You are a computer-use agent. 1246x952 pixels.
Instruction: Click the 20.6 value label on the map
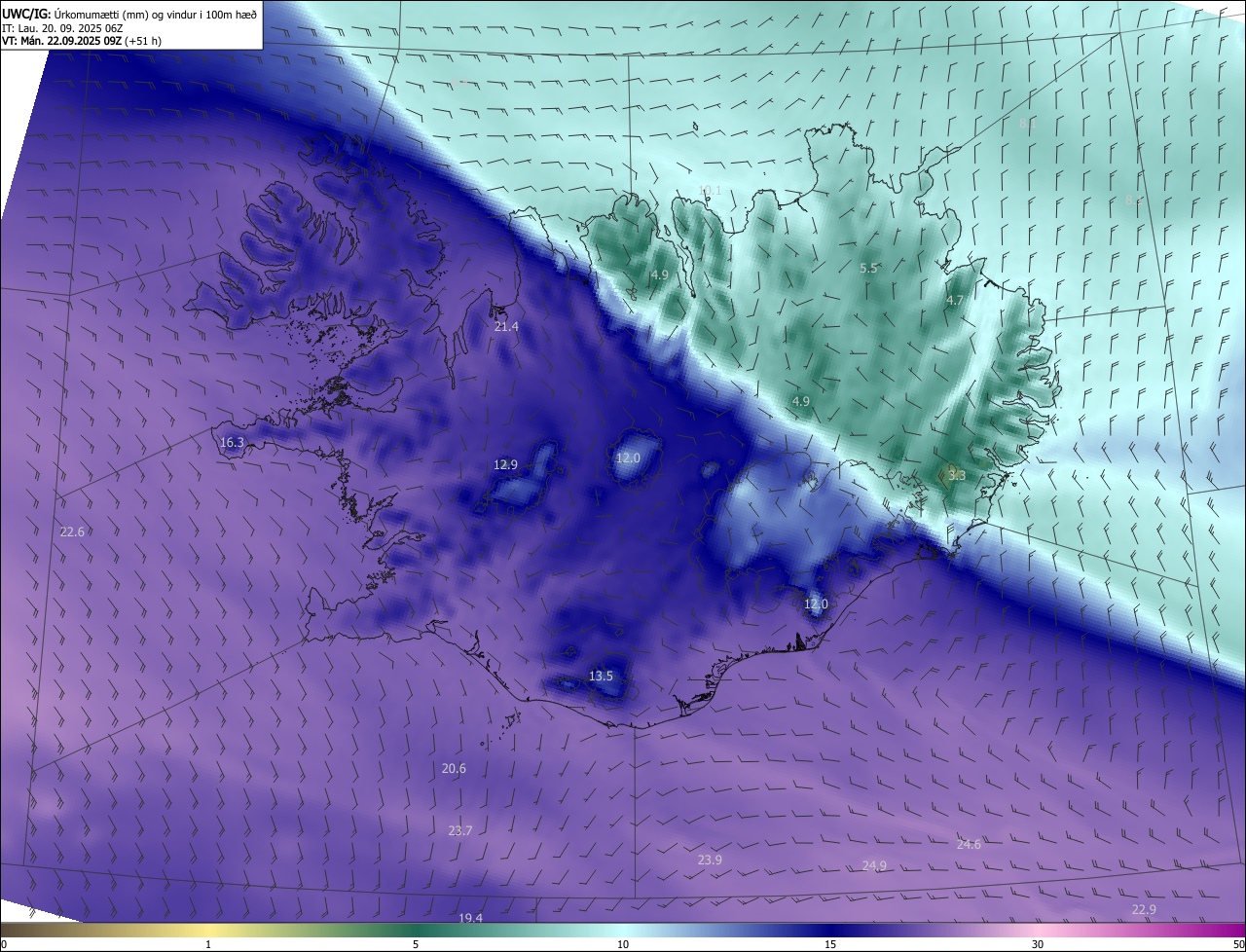tap(454, 769)
